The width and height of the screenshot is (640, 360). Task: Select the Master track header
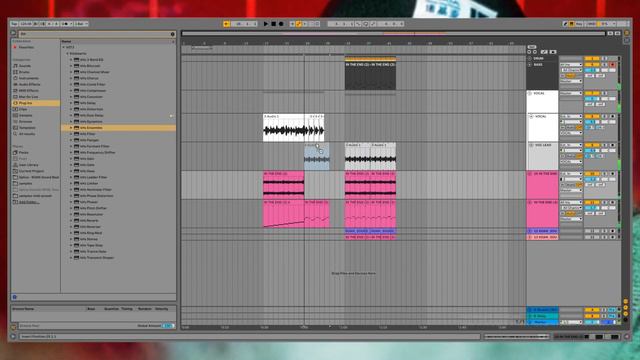[542, 322]
